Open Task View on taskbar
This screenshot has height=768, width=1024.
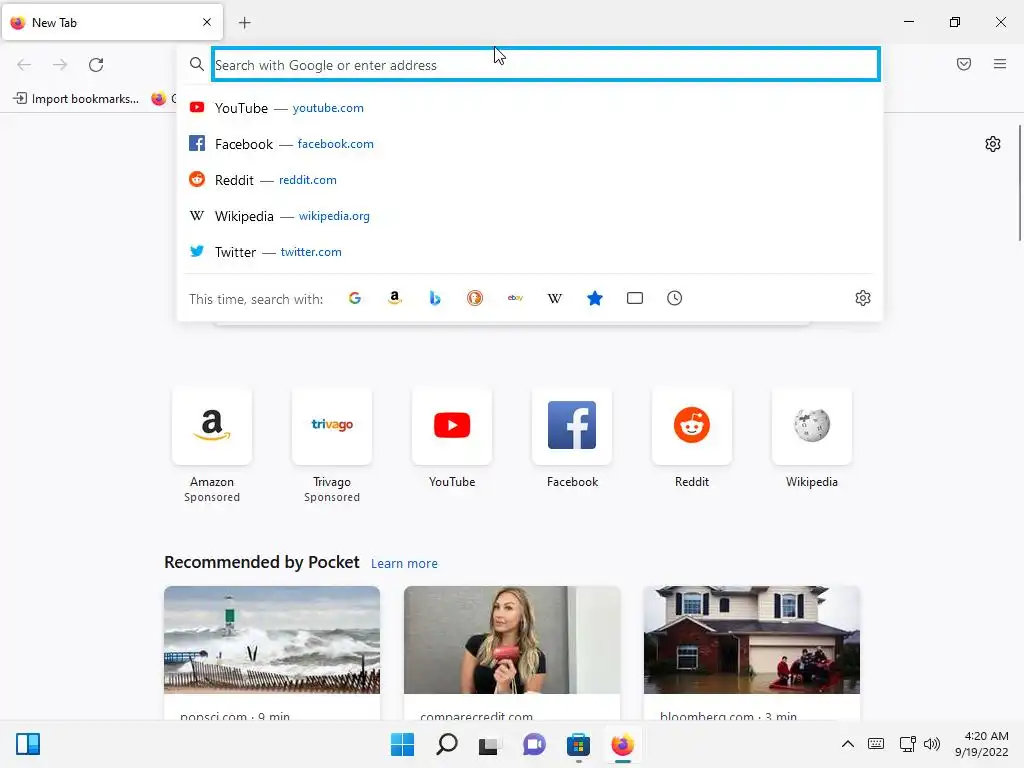coord(489,744)
